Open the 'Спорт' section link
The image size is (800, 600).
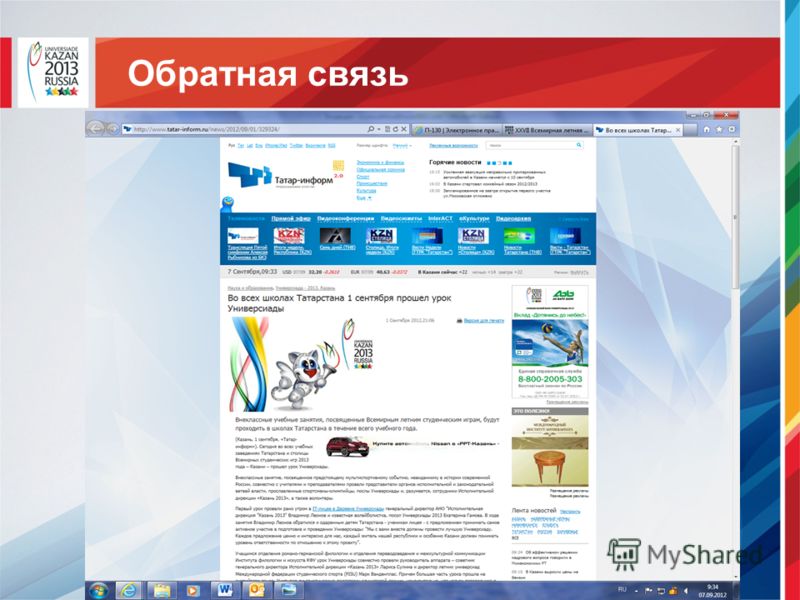tap(363, 177)
